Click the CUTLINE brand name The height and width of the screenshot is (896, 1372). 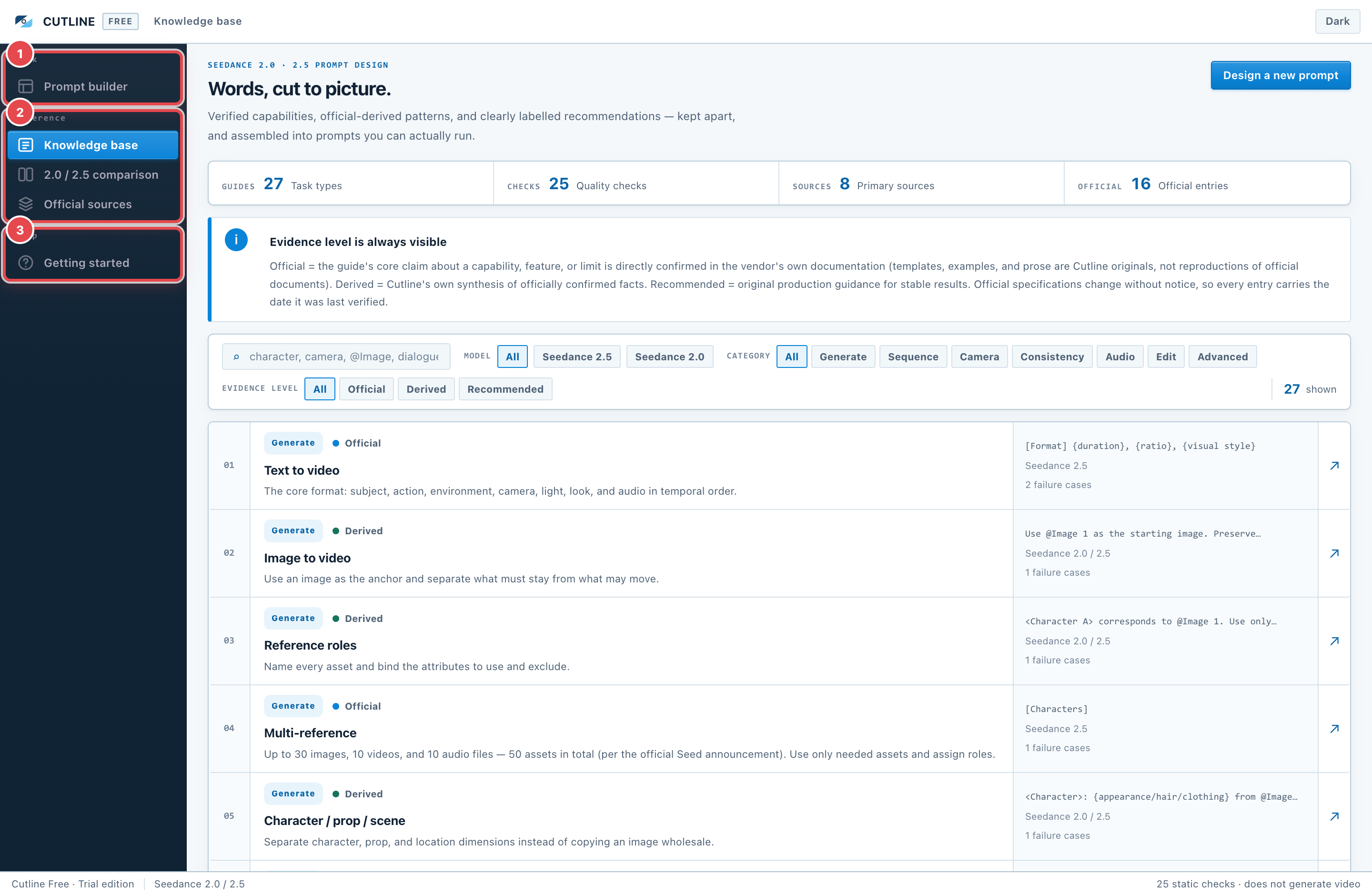[x=69, y=21]
